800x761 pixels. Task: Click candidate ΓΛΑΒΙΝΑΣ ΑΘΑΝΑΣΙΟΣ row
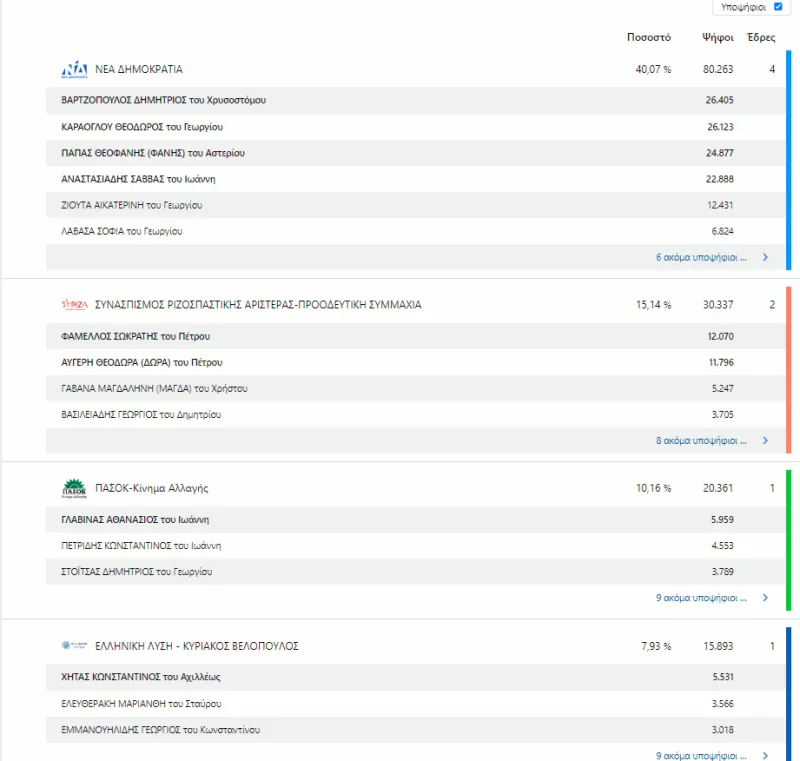tap(415, 519)
